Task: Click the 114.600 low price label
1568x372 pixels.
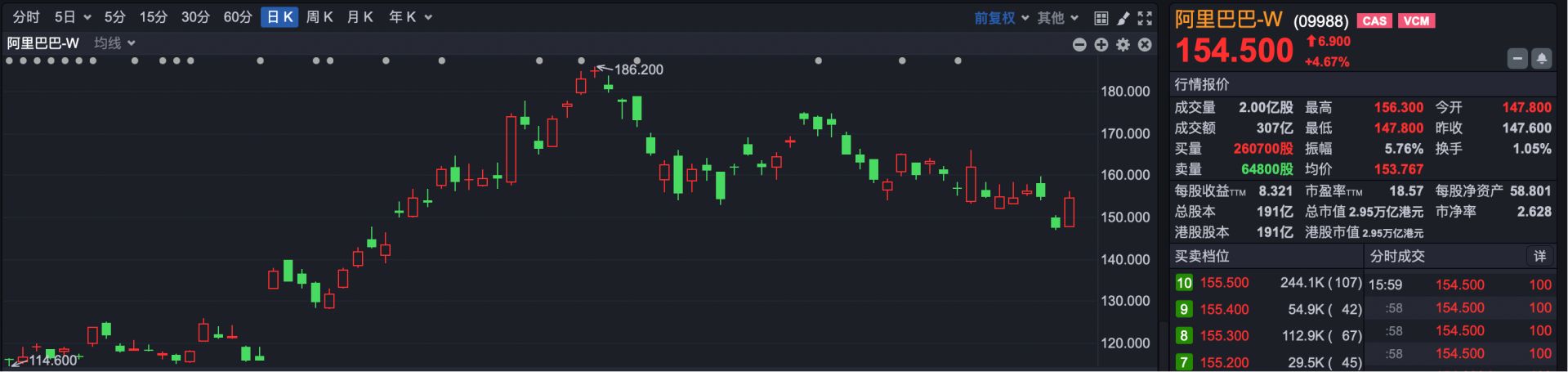Action: point(53,361)
